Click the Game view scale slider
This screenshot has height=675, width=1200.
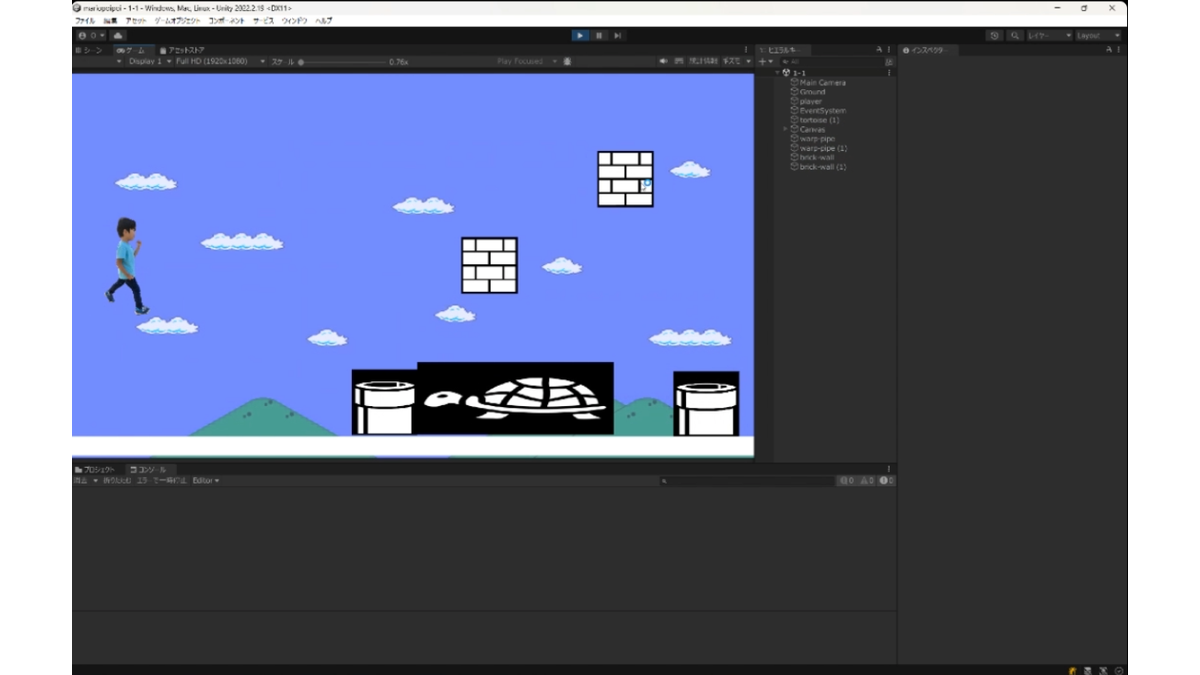point(342,62)
